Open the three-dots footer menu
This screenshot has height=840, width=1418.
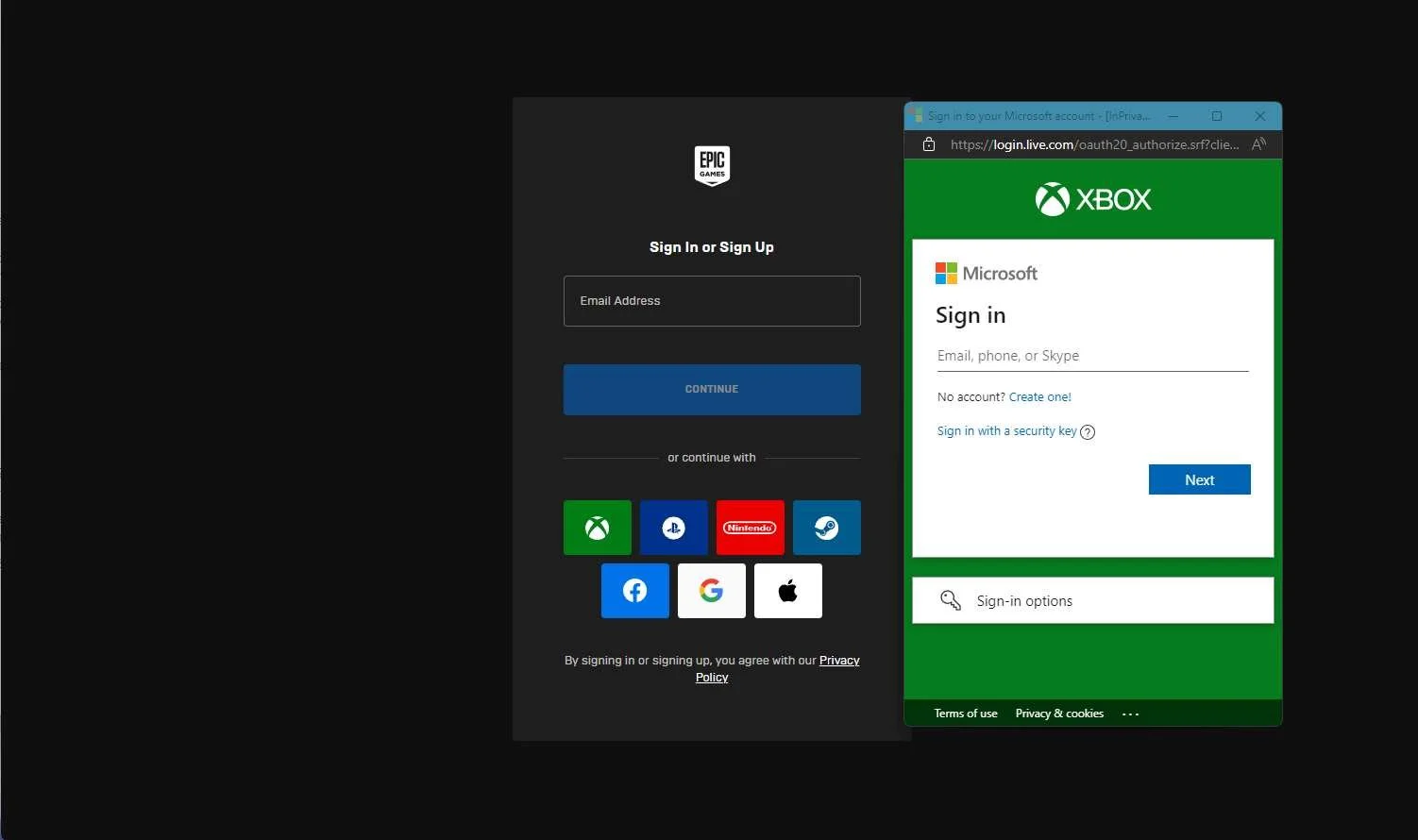point(1130,714)
